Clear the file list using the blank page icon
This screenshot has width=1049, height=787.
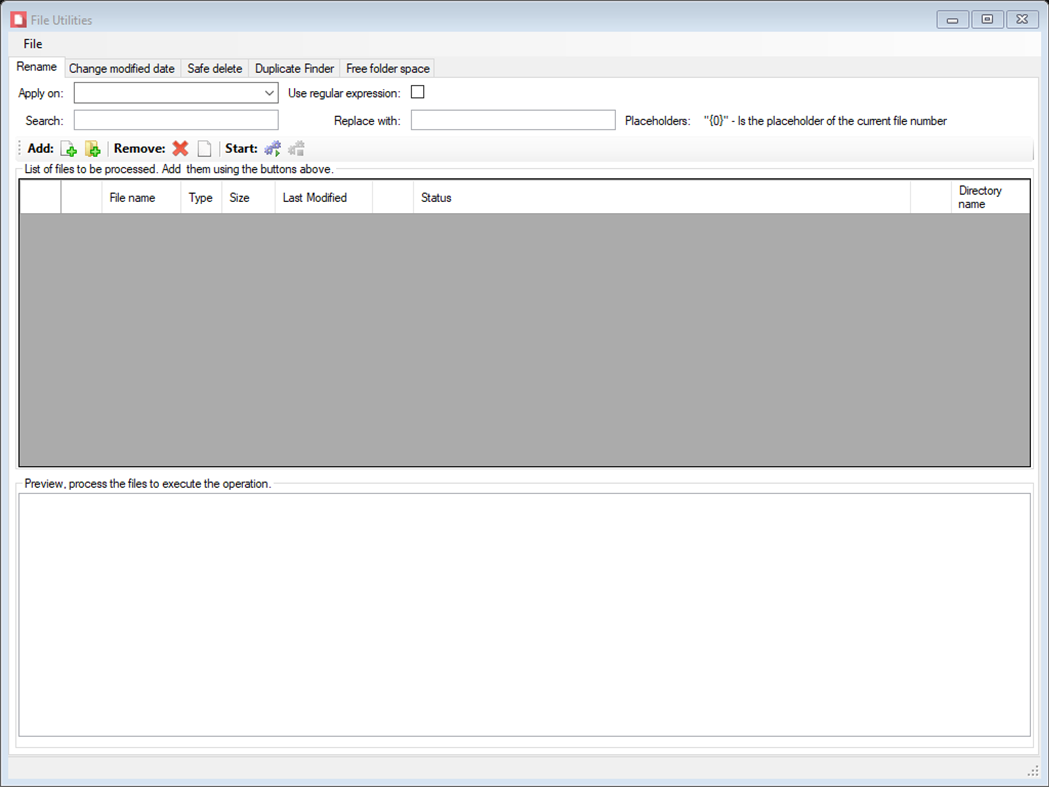pyautogui.click(x=204, y=148)
